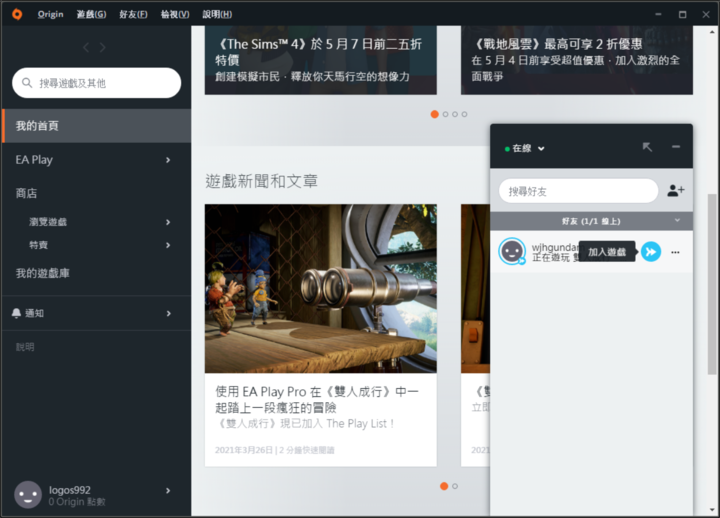Expand the 通知 chevron
This screenshot has height=518, width=720.
pos(169,313)
